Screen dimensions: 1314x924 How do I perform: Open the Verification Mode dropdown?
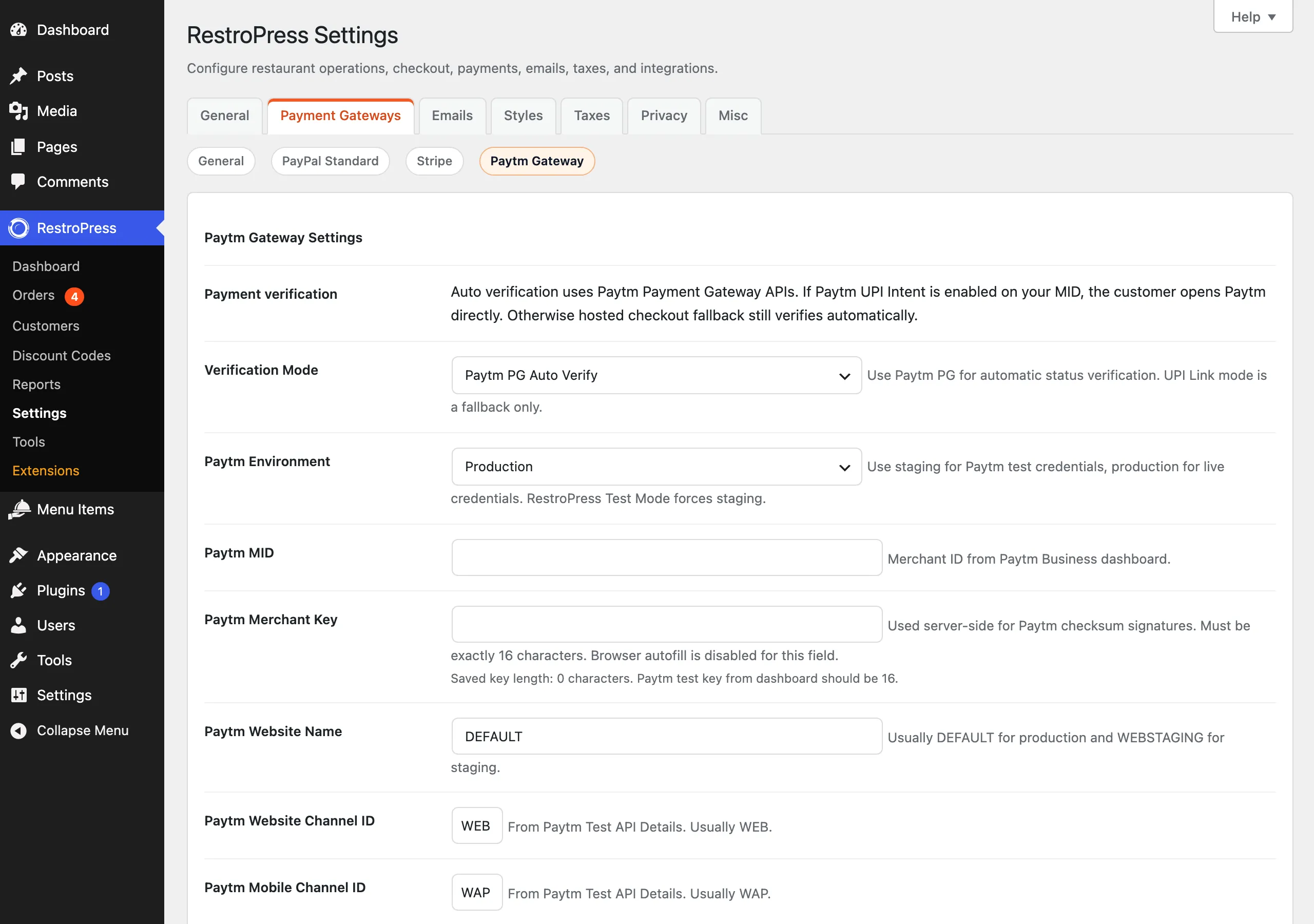coord(656,376)
